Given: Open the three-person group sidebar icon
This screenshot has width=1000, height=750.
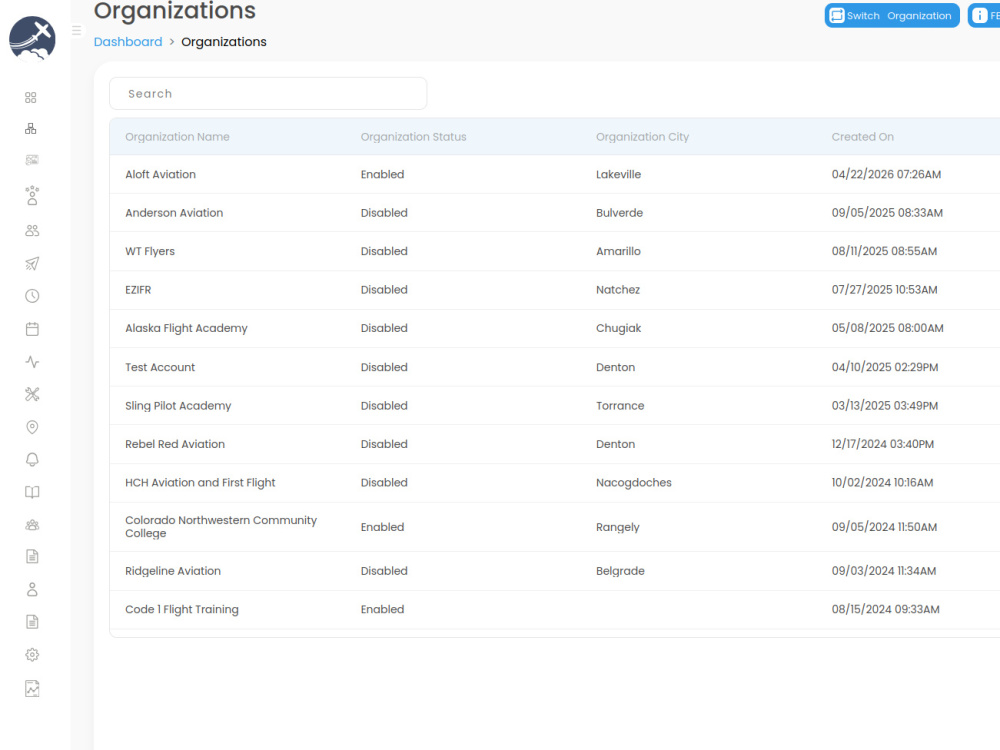Looking at the screenshot, I should [x=32, y=525].
